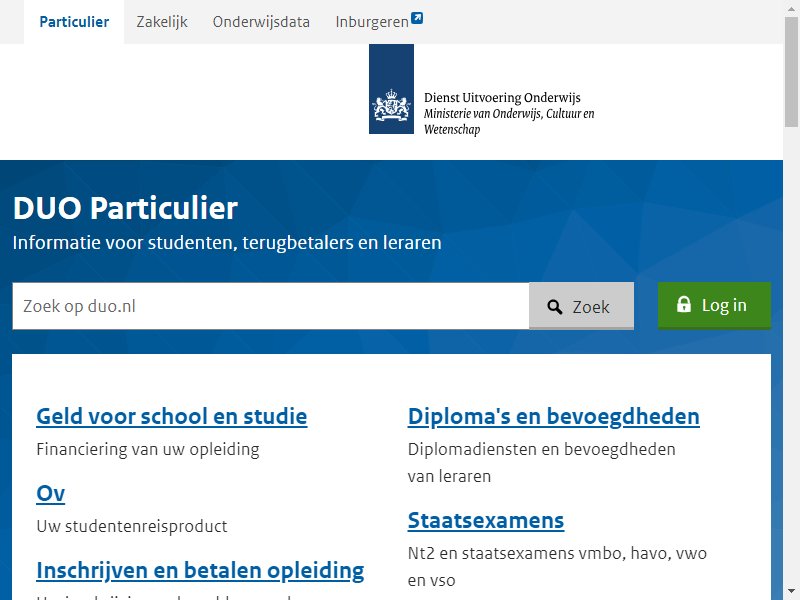The image size is (800, 600).
Task: Open 'Inschrijven en betalen opleiding' link
Action: pos(200,571)
